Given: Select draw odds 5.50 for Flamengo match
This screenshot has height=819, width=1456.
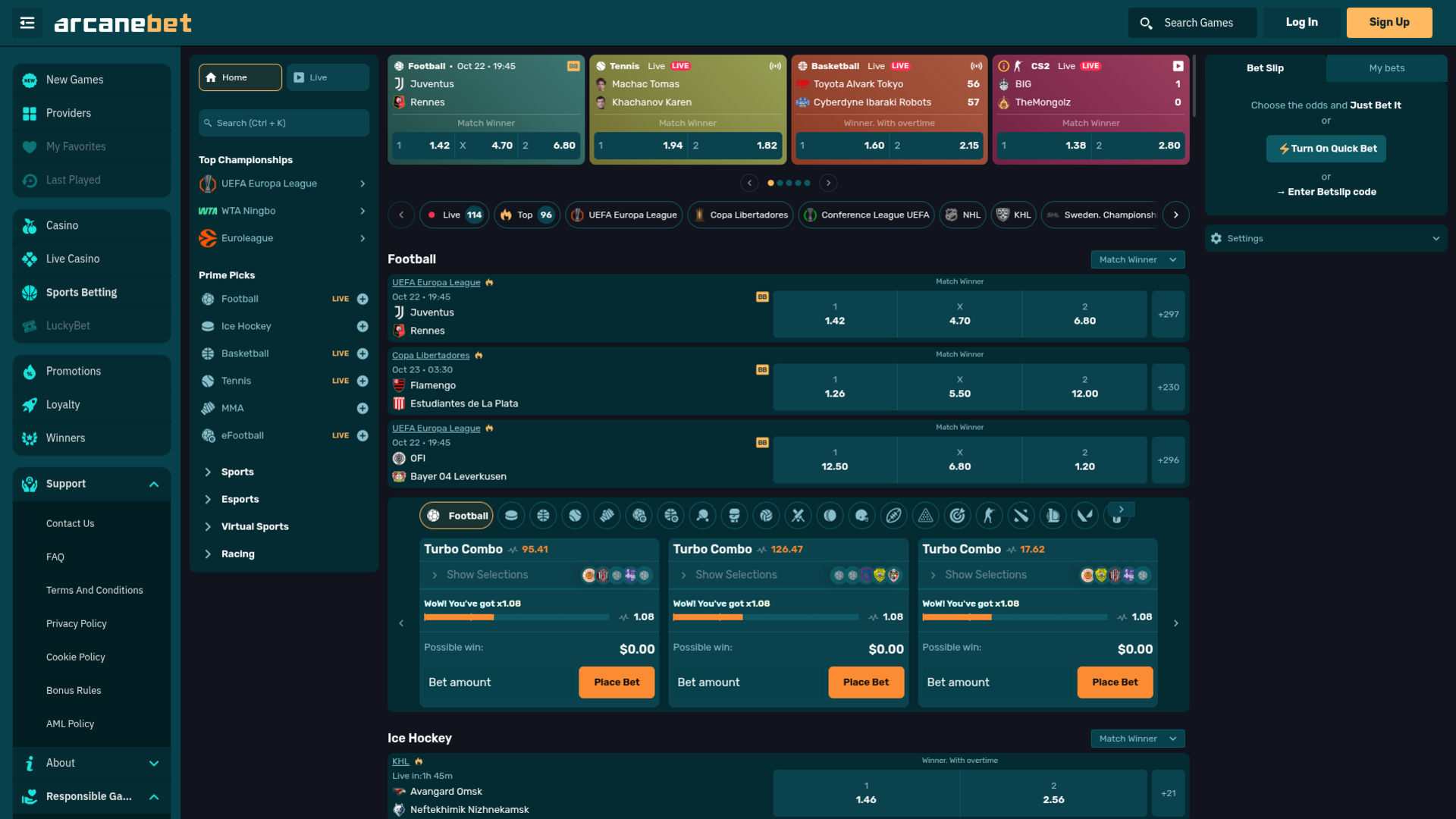Looking at the screenshot, I should [959, 387].
